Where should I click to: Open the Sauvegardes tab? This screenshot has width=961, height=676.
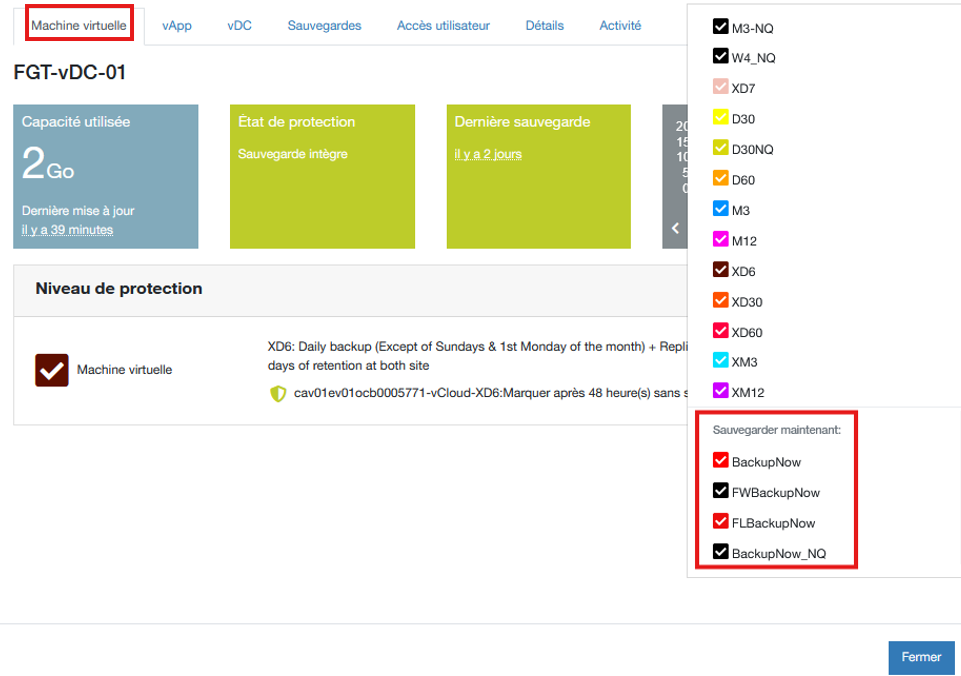pyautogui.click(x=324, y=26)
